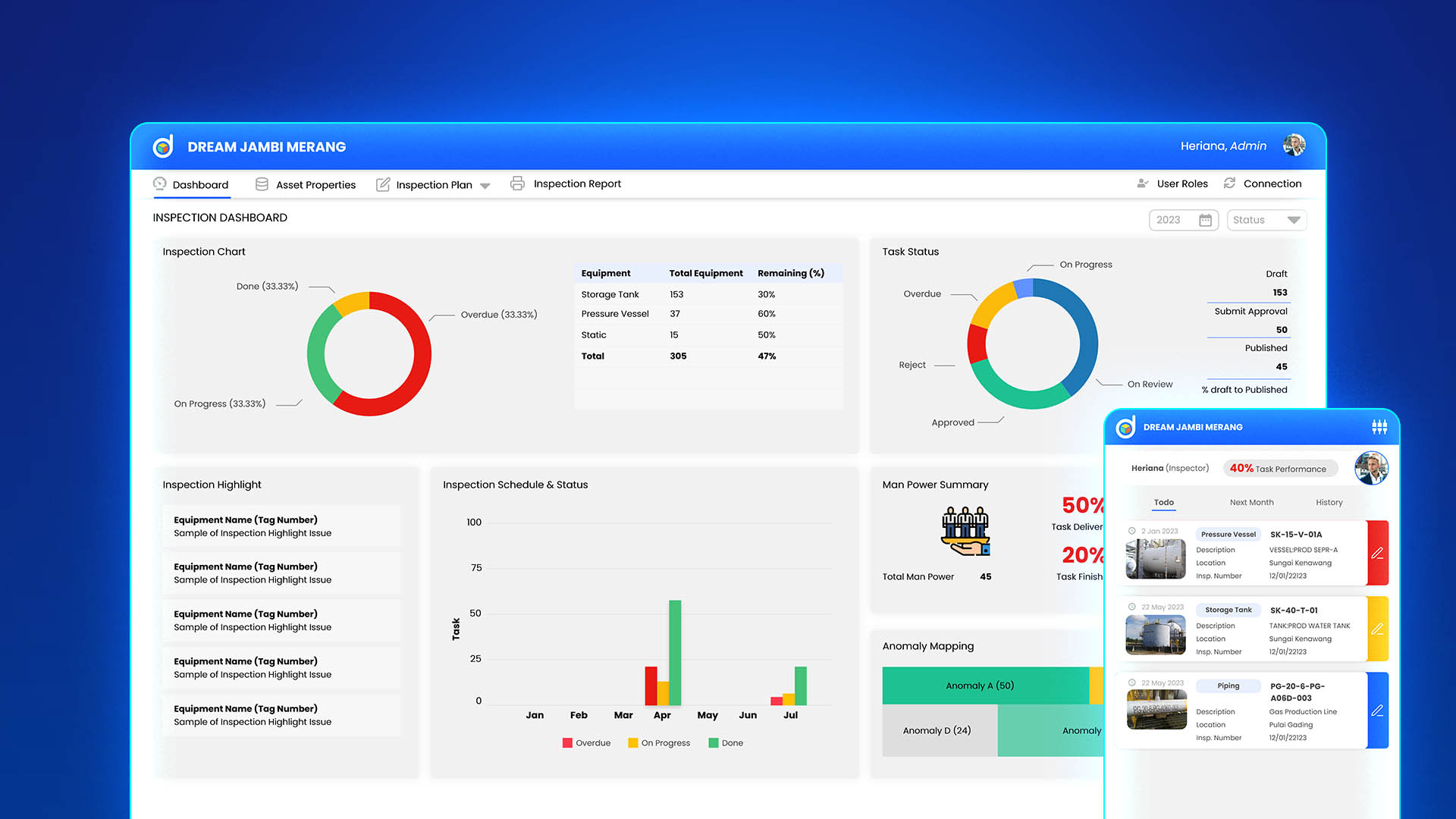Click the Static row in equipment table
The width and height of the screenshot is (1456, 819).
[x=708, y=334]
